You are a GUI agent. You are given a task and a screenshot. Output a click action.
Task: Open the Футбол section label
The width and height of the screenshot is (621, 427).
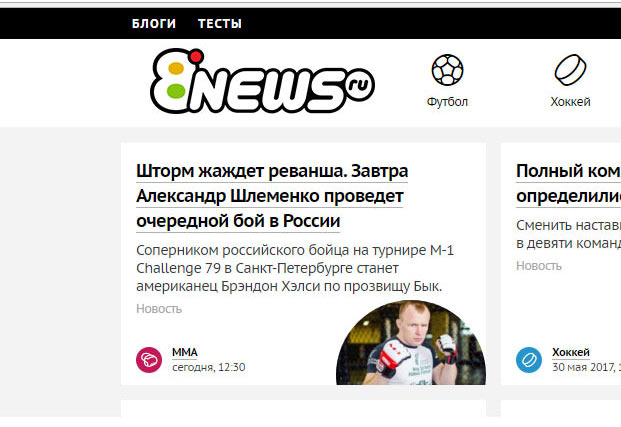coord(447,102)
